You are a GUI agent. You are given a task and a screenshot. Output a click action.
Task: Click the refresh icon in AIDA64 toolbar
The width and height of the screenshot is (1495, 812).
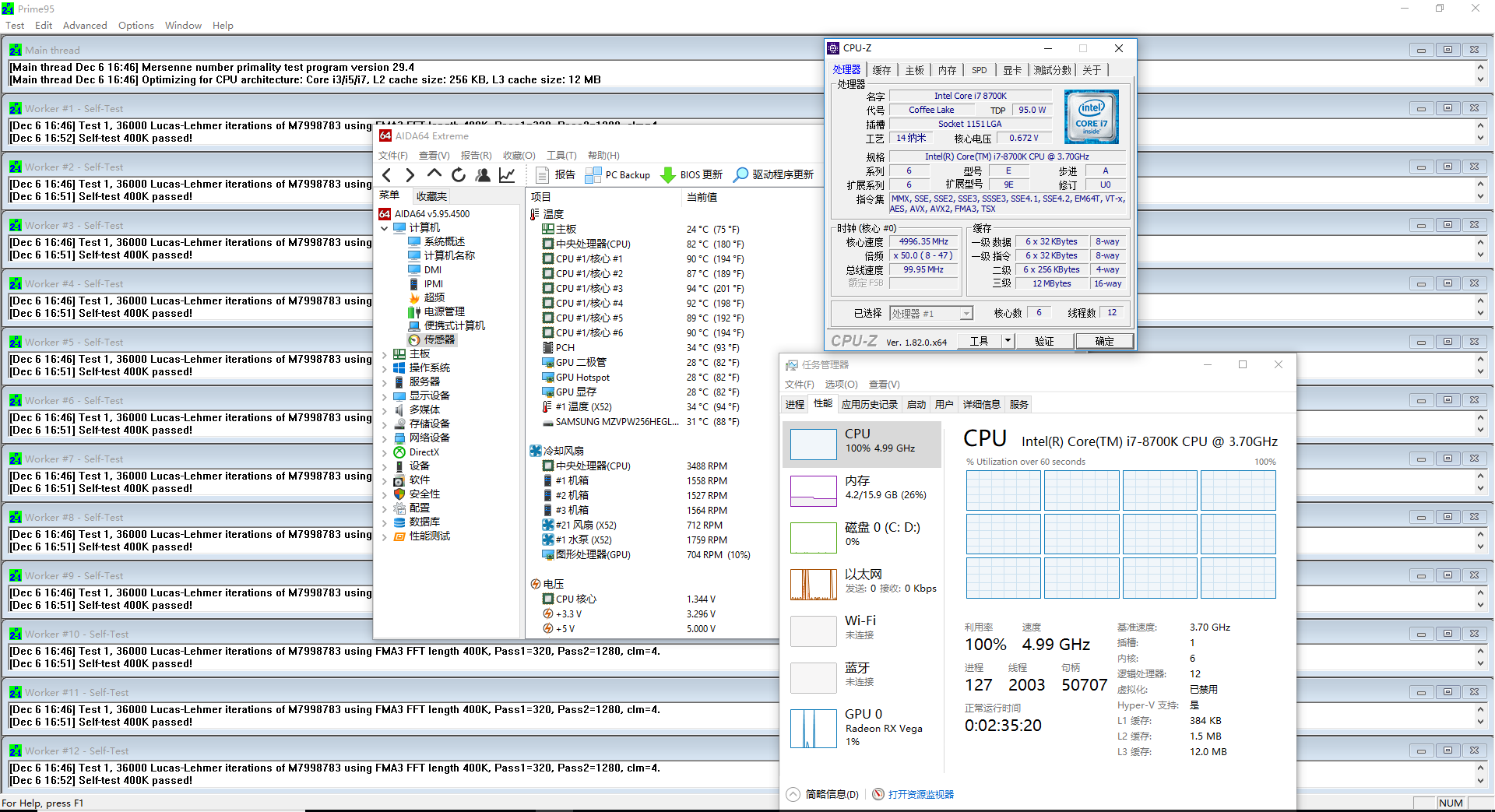coord(459,174)
